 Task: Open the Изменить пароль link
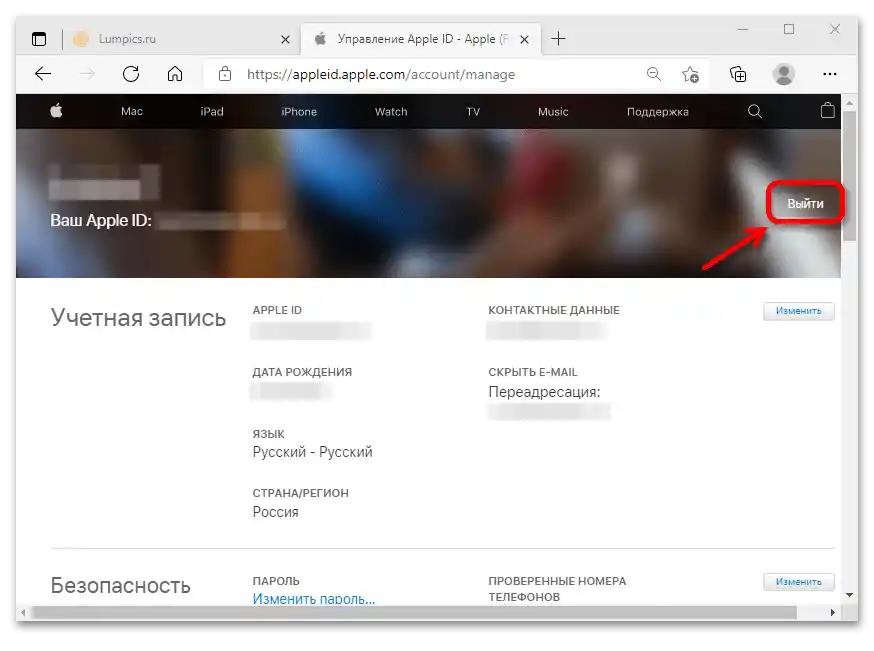(x=314, y=599)
